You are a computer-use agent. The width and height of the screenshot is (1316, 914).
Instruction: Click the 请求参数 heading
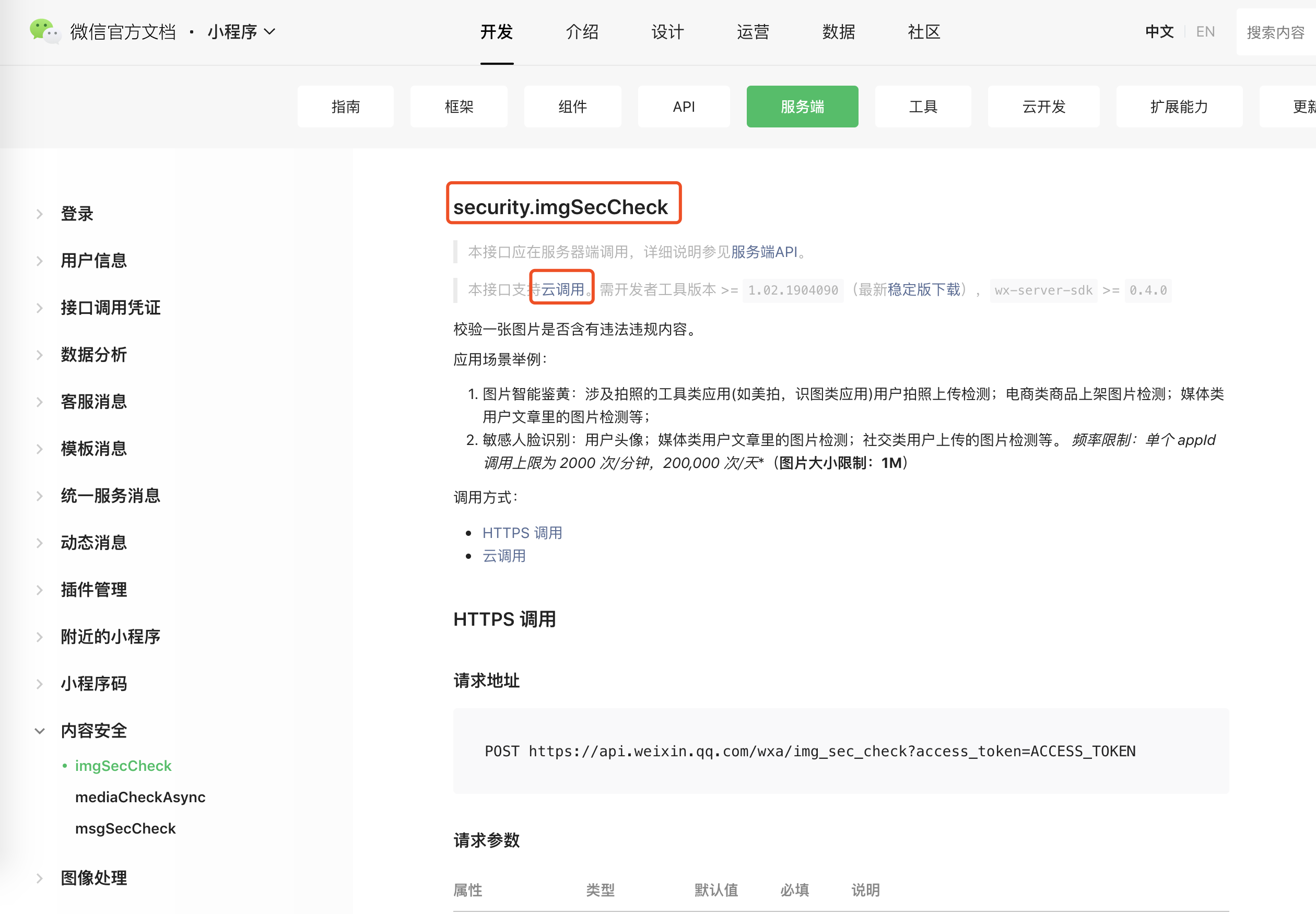(x=486, y=841)
